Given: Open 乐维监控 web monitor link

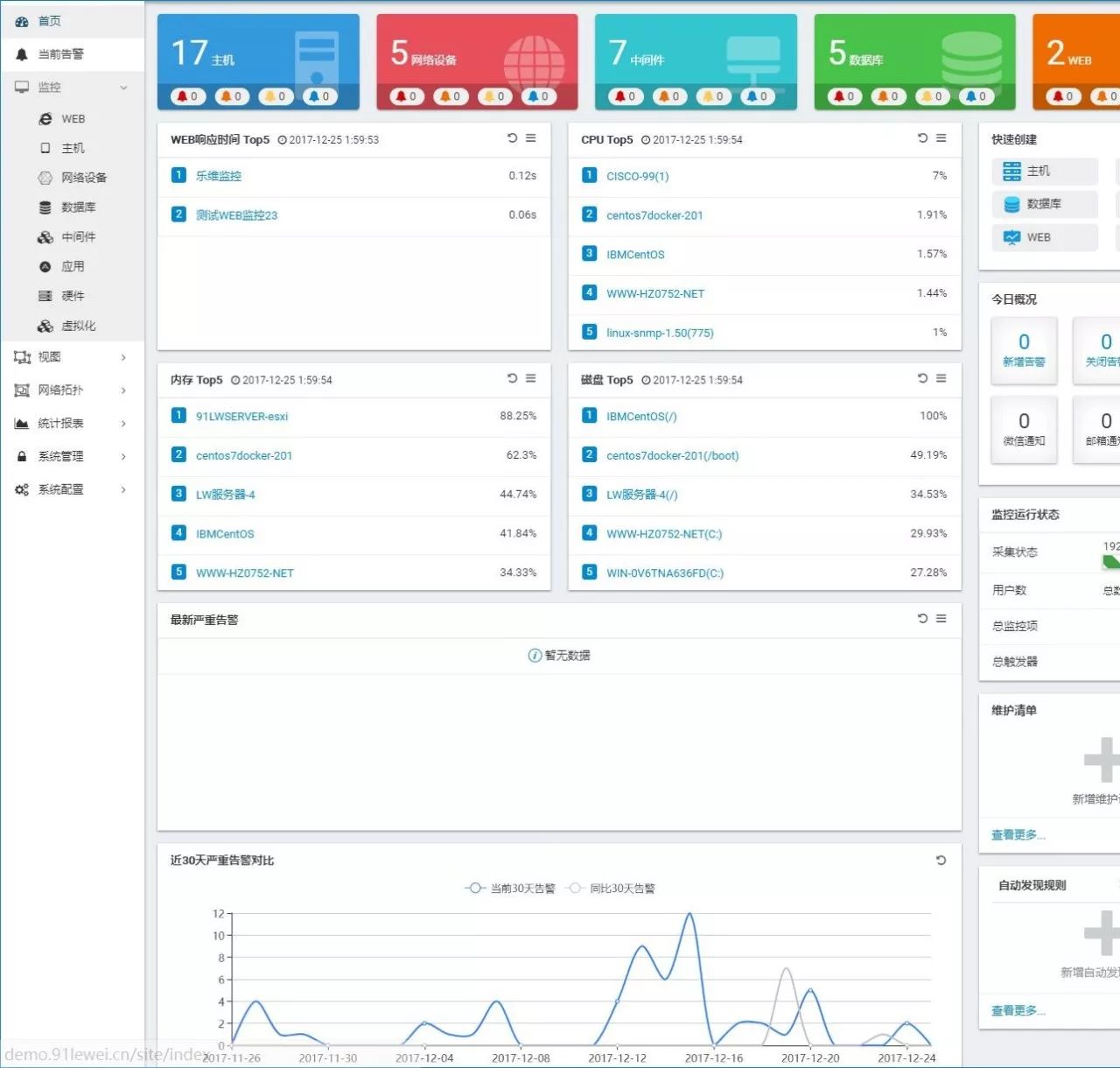Looking at the screenshot, I should coord(219,176).
